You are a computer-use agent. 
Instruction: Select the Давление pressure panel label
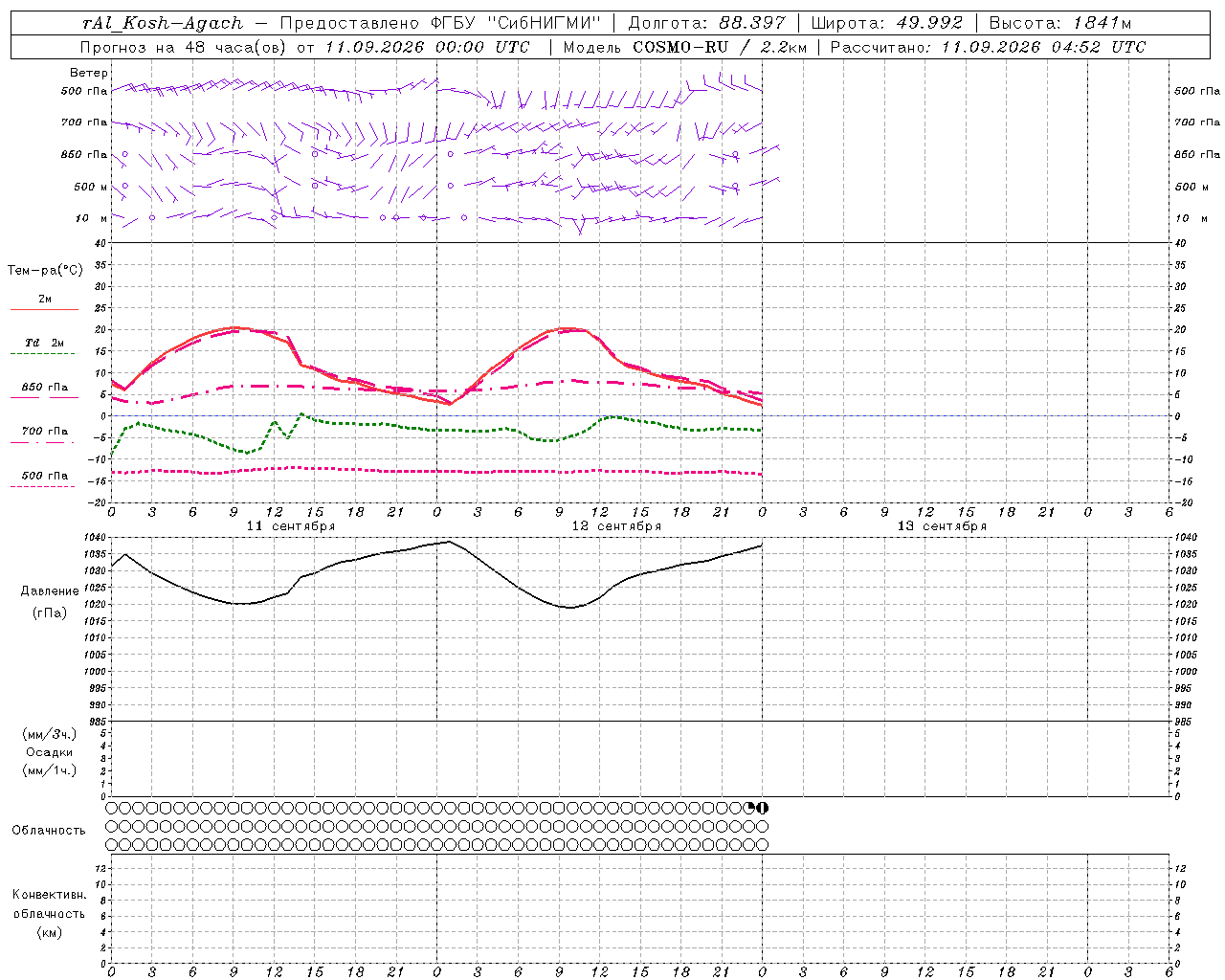click(50, 591)
